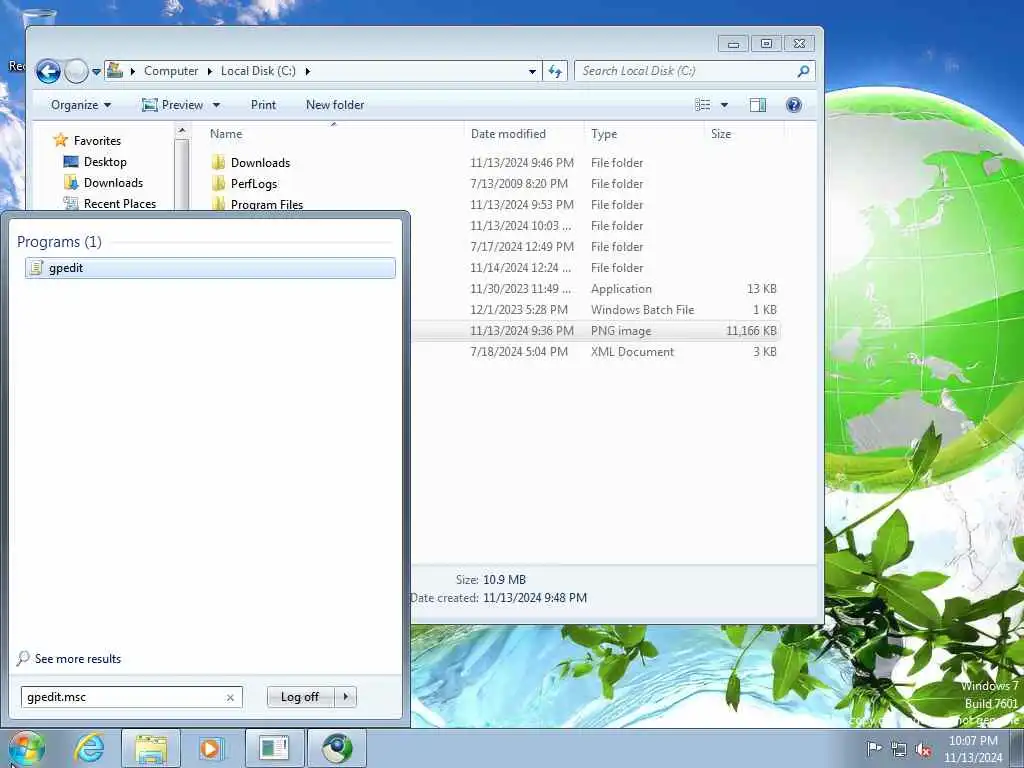Open the view options dropdown arrow

tap(724, 105)
